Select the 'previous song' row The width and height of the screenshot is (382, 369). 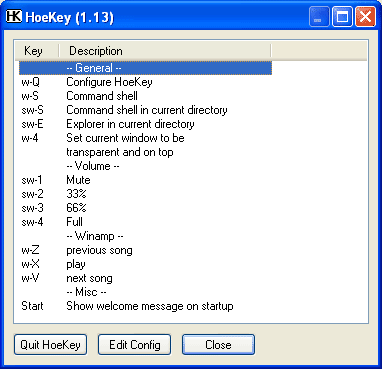click(146, 250)
